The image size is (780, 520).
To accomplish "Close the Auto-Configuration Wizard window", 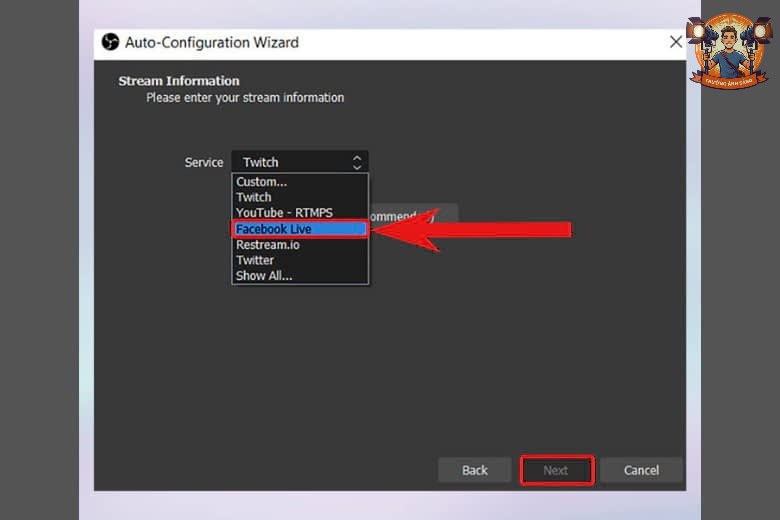I will point(676,42).
